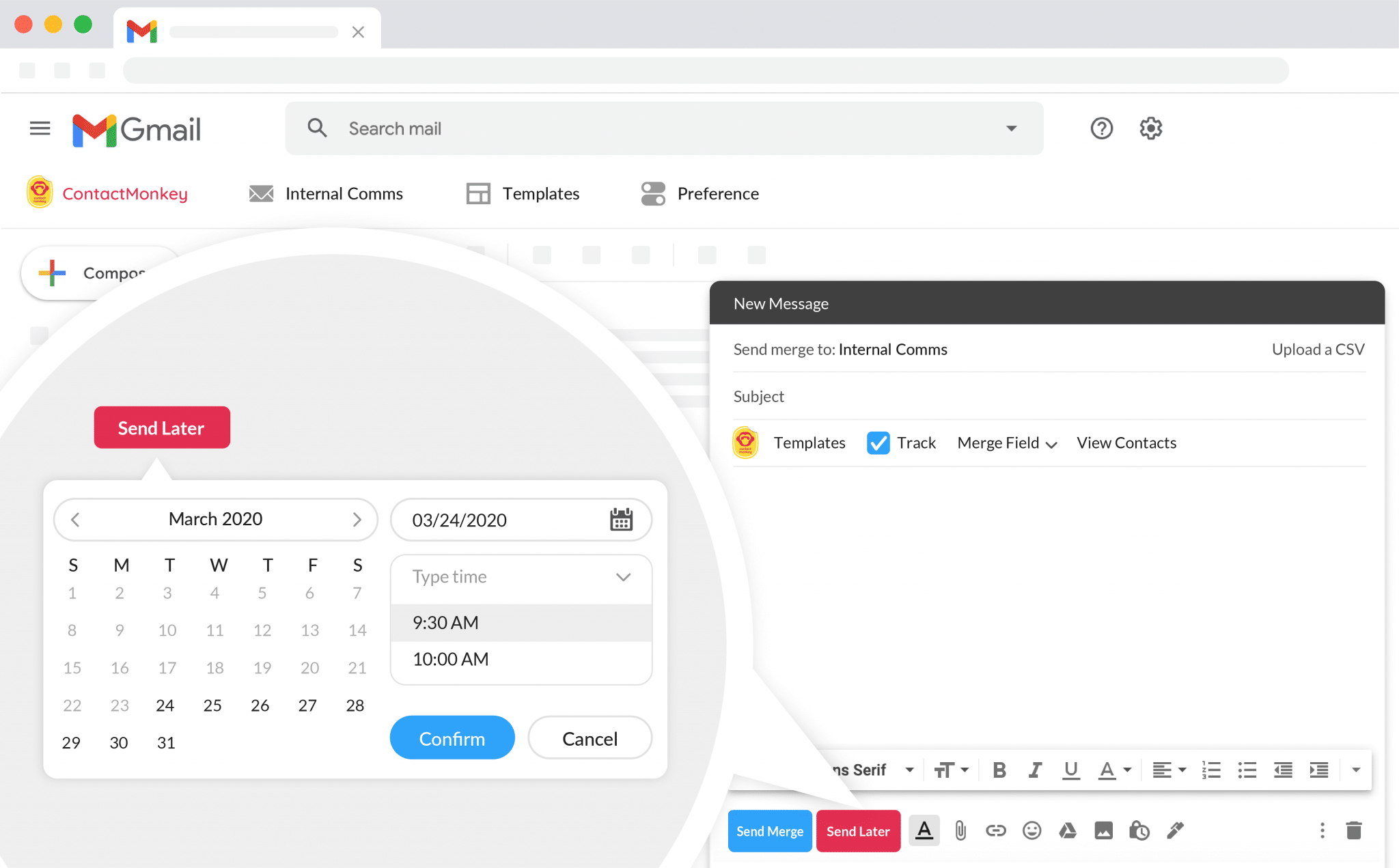Uncheck the Track checkbox
This screenshot has height=868, width=1399.
click(878, 443)
